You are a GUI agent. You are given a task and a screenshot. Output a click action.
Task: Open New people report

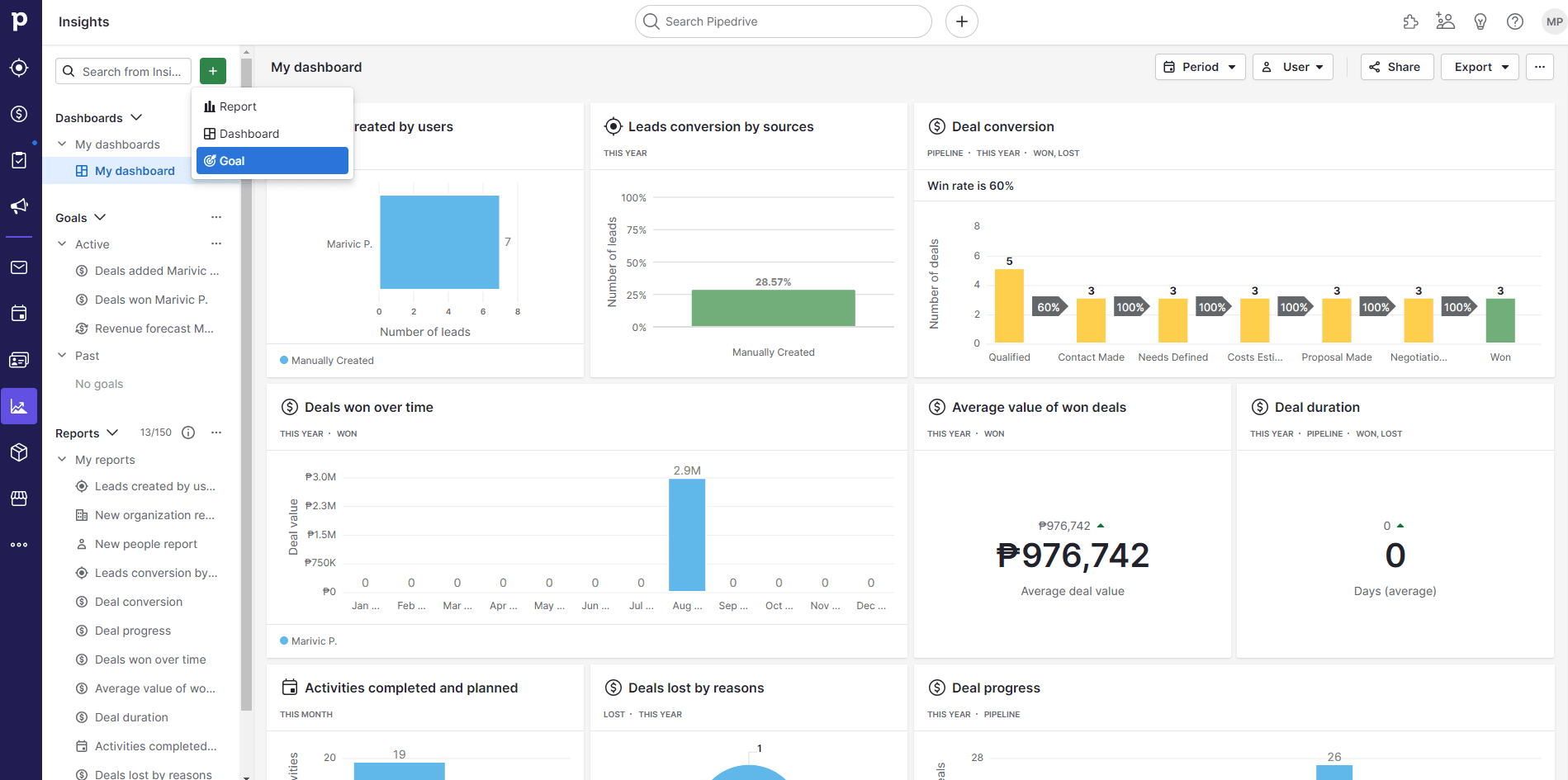point(146,544)
